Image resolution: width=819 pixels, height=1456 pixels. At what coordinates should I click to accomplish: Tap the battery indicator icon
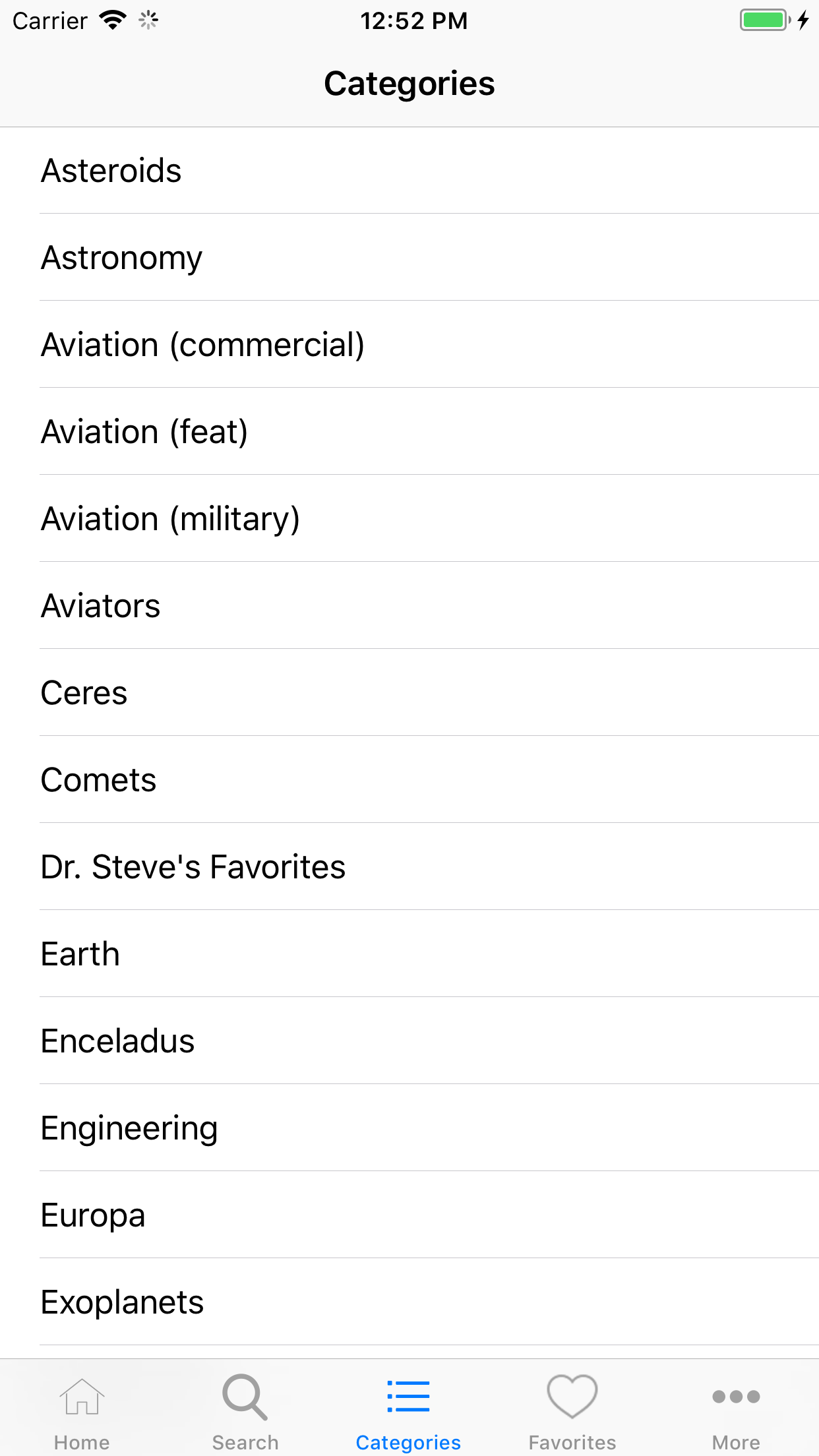pos(765,20)
